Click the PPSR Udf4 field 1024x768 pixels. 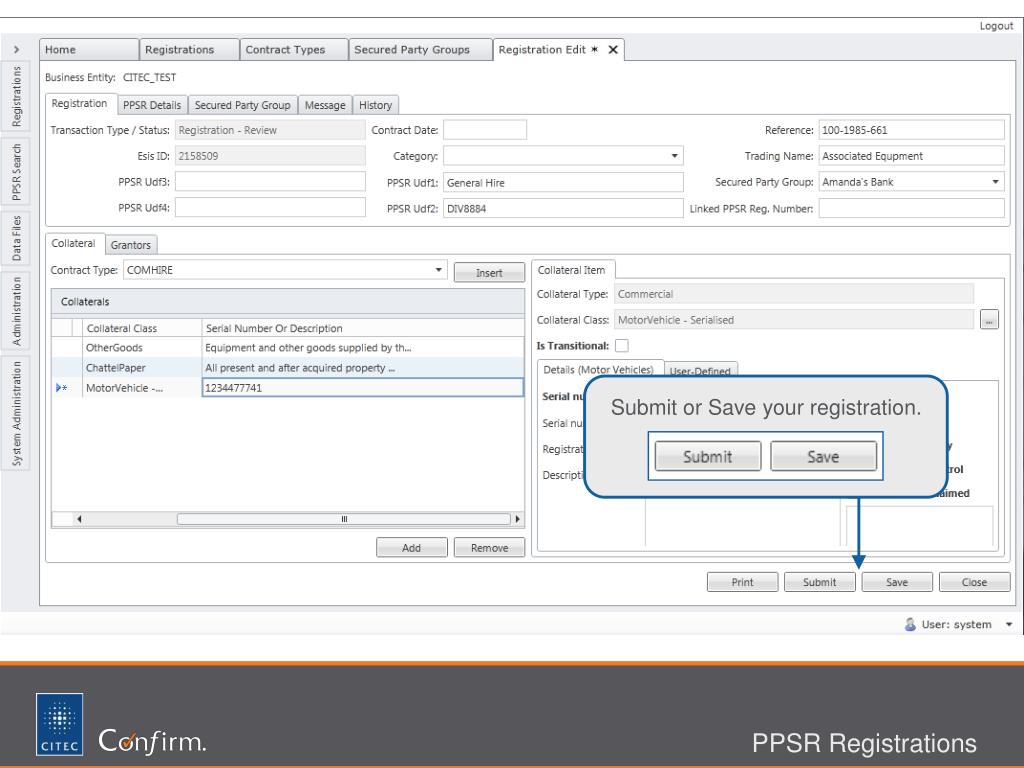coord(270,208)
